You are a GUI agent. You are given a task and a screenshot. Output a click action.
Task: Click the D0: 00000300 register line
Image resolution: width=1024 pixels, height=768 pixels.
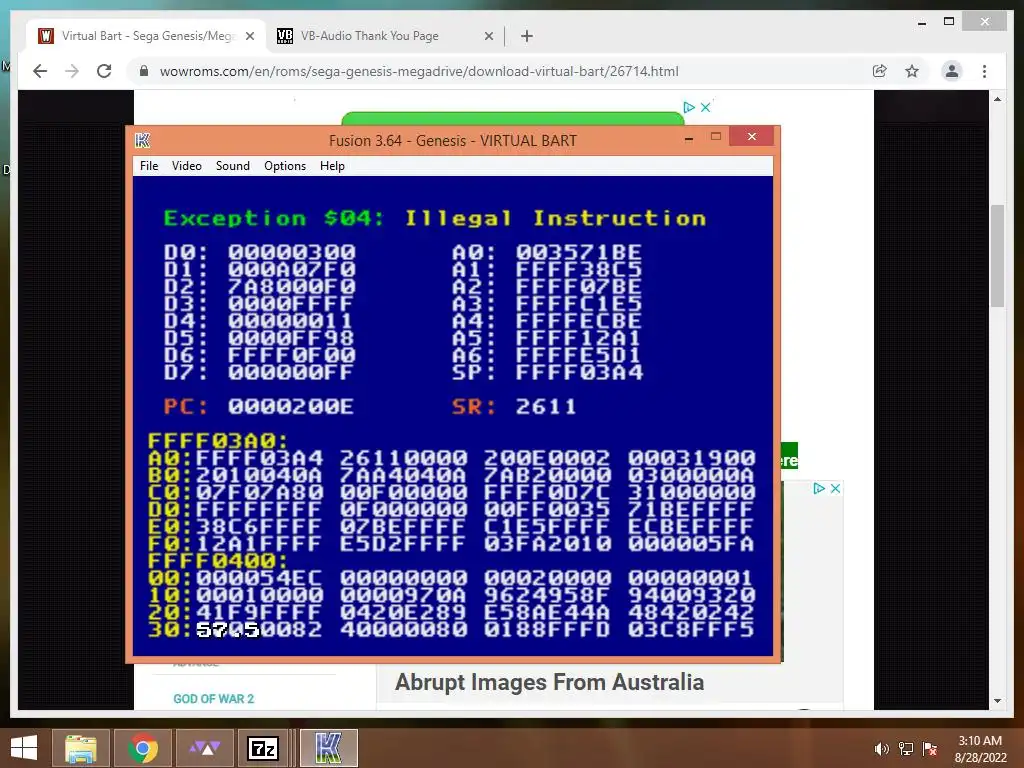pos(259,252)
